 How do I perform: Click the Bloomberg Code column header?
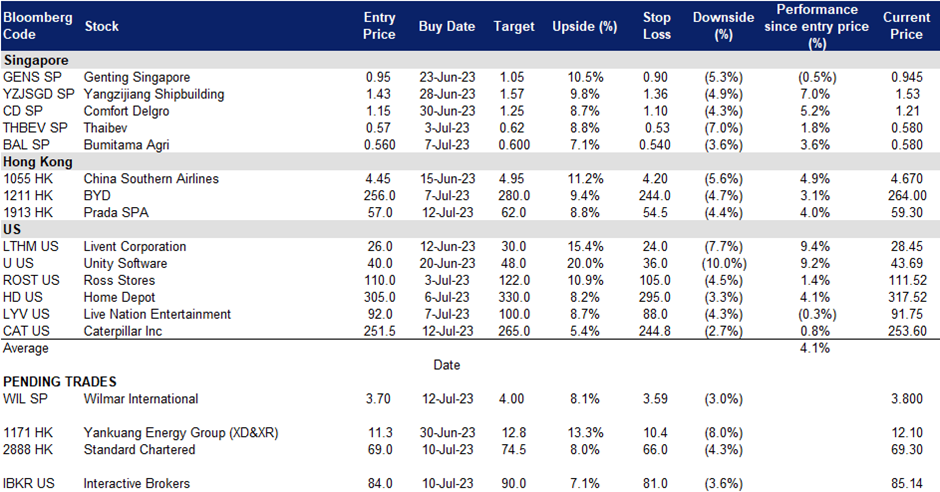click(37, 26)
